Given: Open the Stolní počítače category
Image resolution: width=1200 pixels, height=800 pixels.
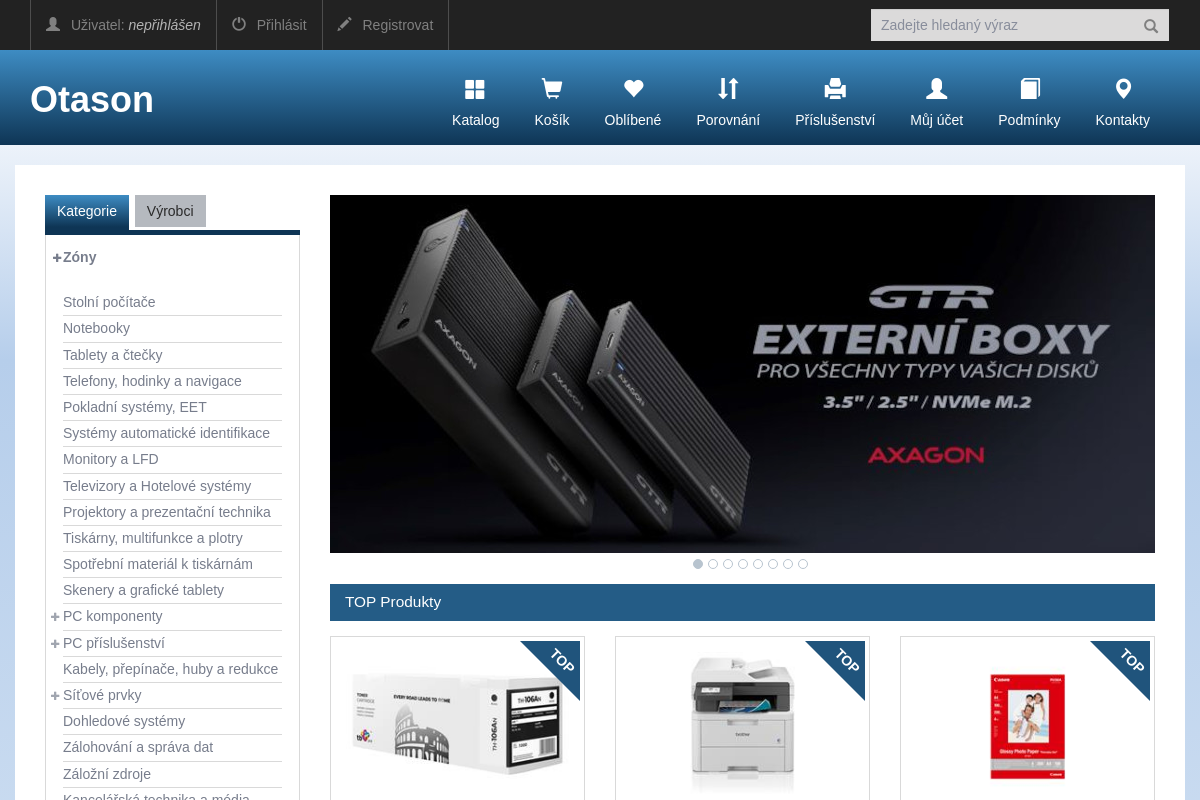Looking at the screenshot, I should 109,302.
